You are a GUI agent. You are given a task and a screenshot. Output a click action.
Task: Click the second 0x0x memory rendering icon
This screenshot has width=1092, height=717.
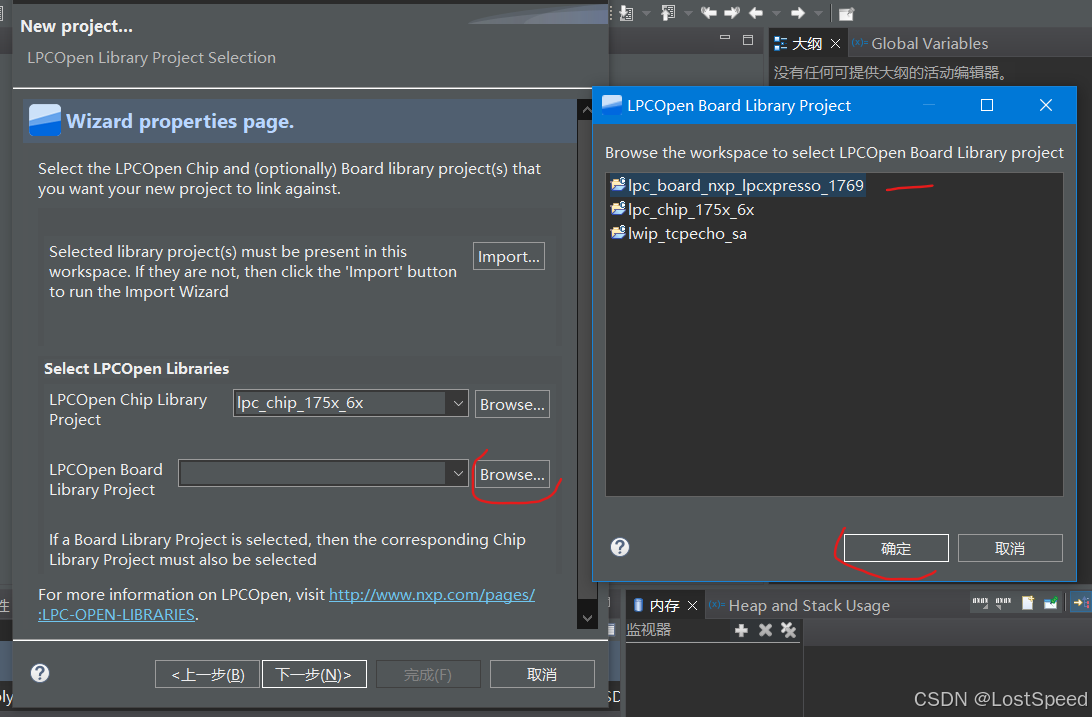tap(1004, 603)
